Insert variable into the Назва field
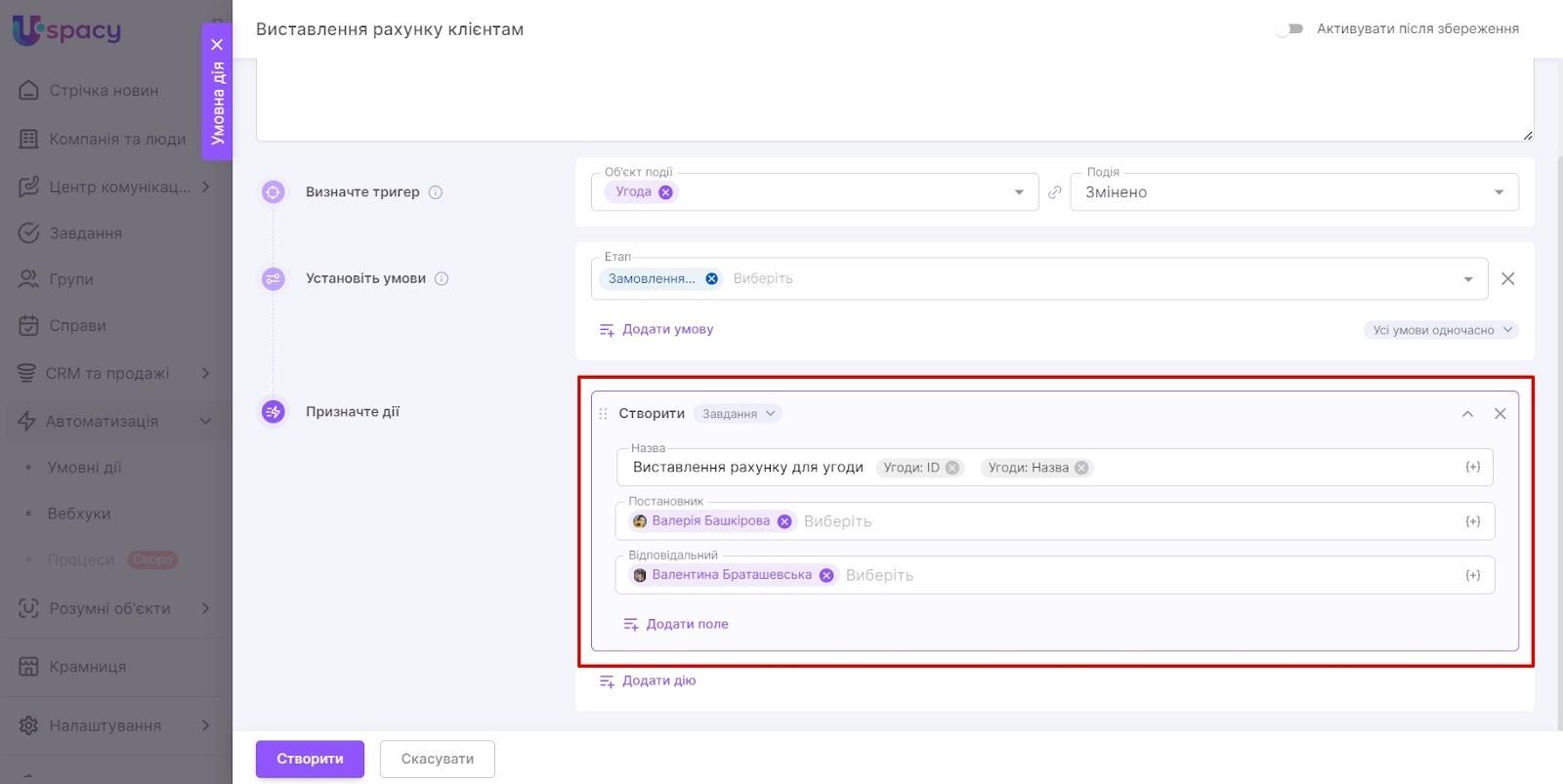The image size is (1563, 784). (x=1472, y=468)
